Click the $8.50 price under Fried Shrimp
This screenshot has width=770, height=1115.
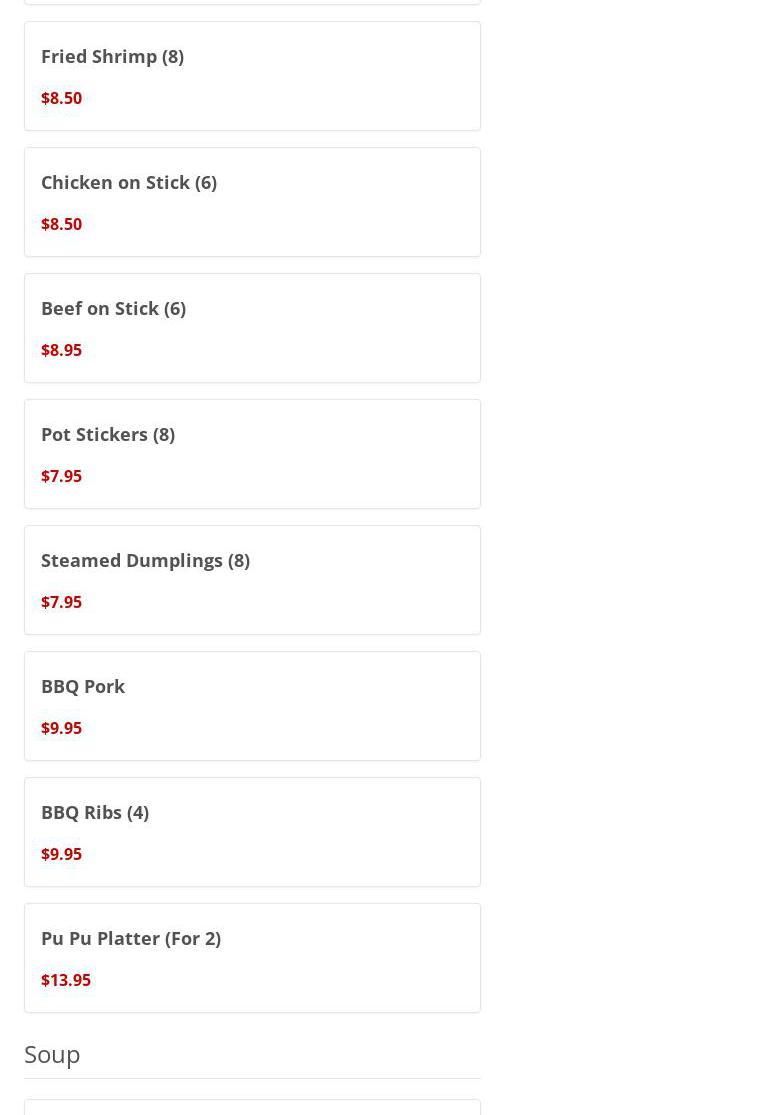[x=61, y=98]
